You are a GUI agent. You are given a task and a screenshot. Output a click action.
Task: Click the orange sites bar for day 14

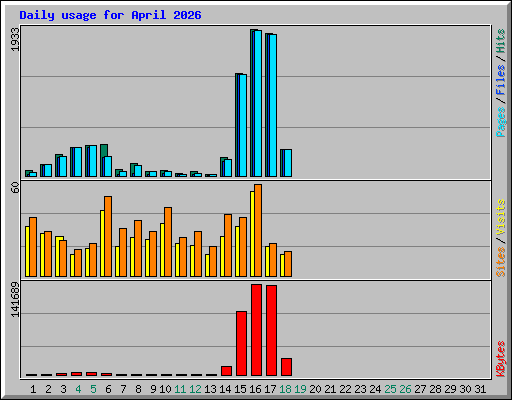tap(228, 245)
